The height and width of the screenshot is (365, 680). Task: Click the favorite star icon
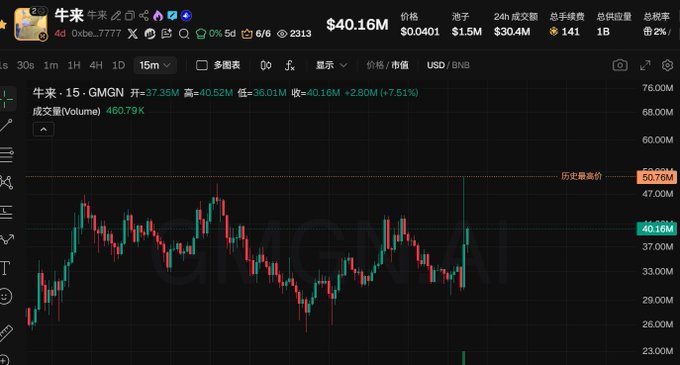(x=2, y=25)
